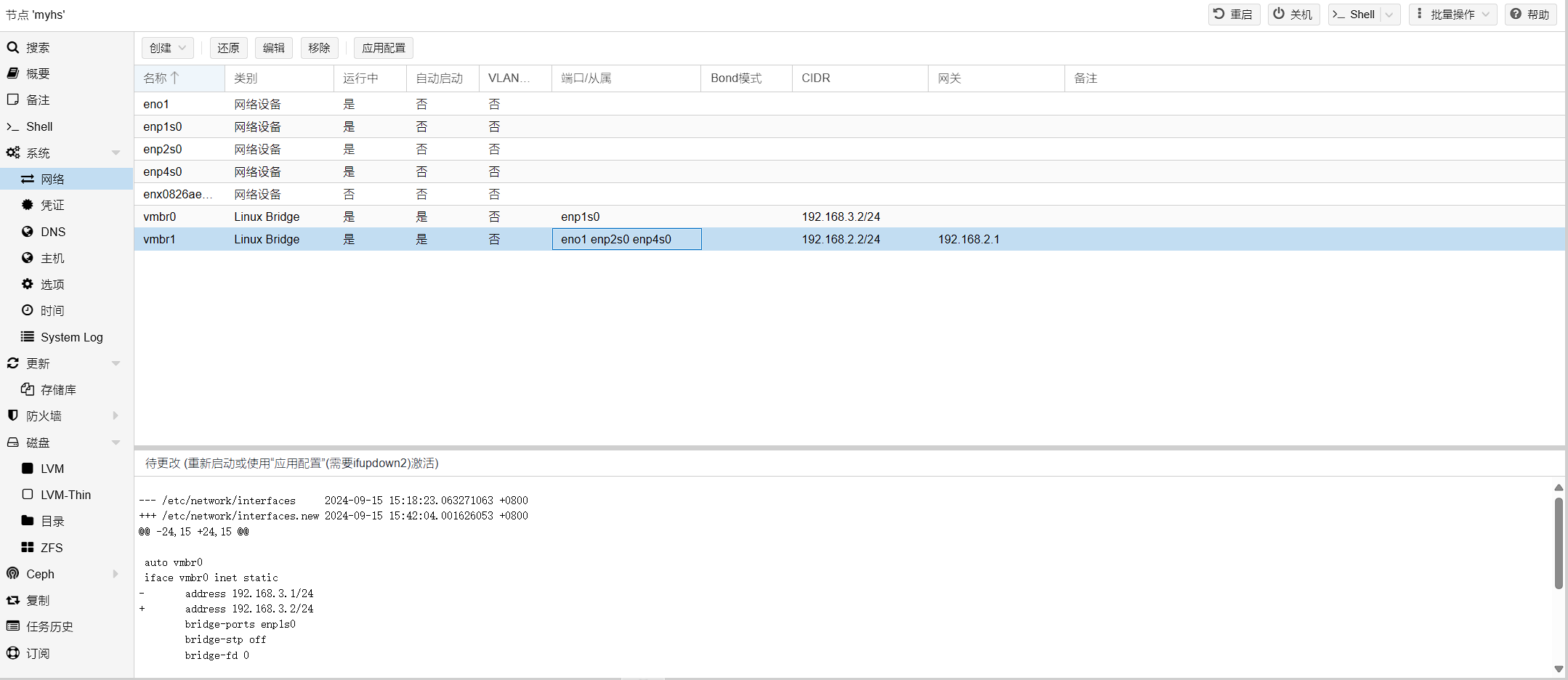Open the Shell dropdown arrow in header
The height and width of the screenshot is (680, 1568).
click(x=1389, y=15)
